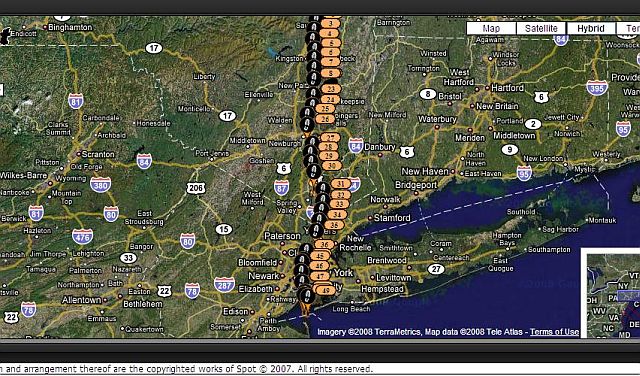
Task: Select marker 49 near New York City
Action: [326, 291]
